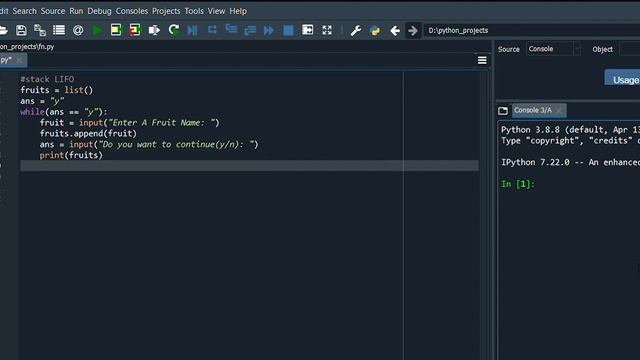The height and width of the screenshot is (360, 640).
Task: Open the Search menu
Action: [24, 11]
